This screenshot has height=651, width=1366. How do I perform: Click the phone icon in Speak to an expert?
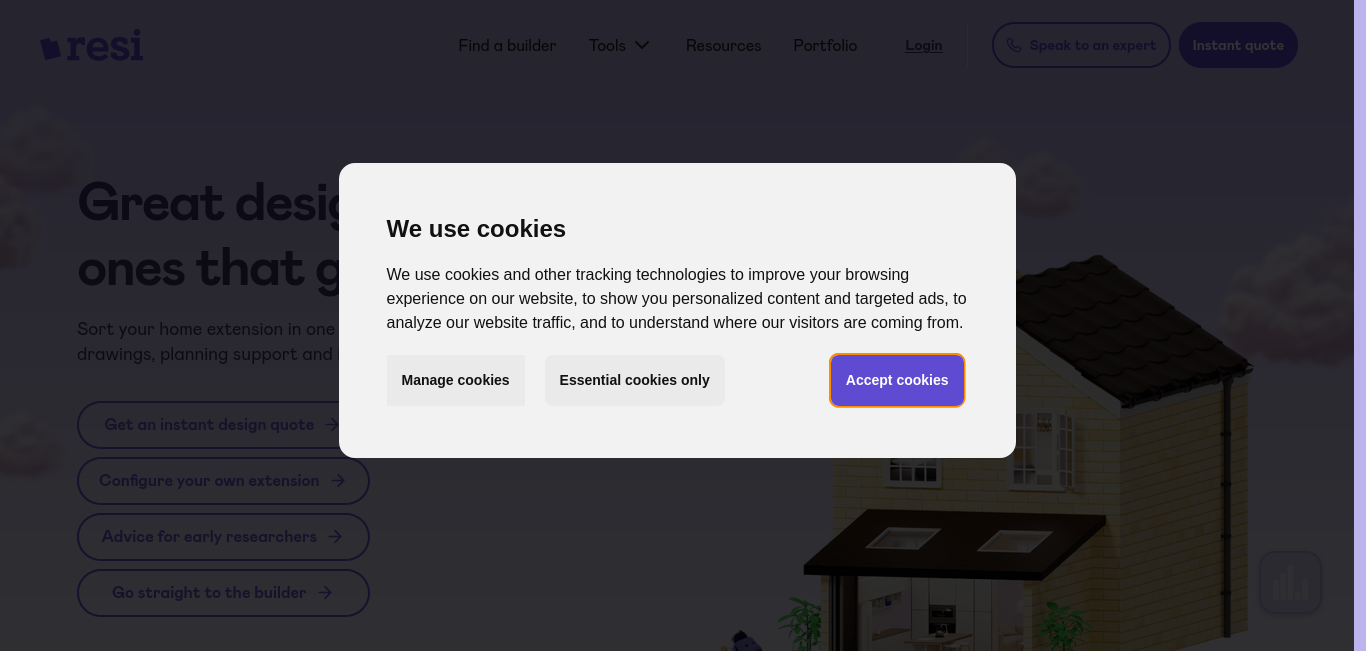[1013, 45]
